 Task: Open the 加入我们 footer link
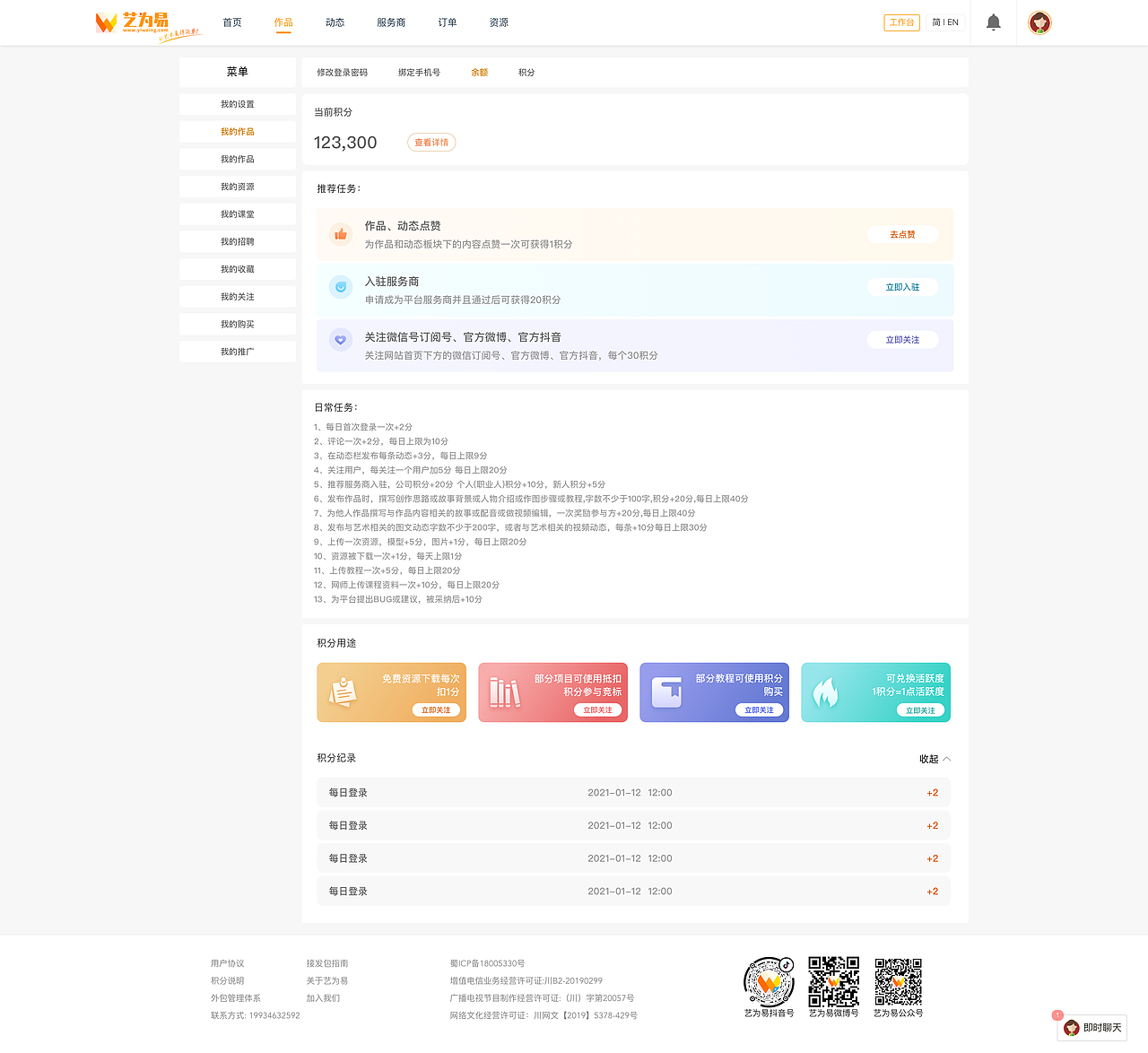(x=323, y=998)
